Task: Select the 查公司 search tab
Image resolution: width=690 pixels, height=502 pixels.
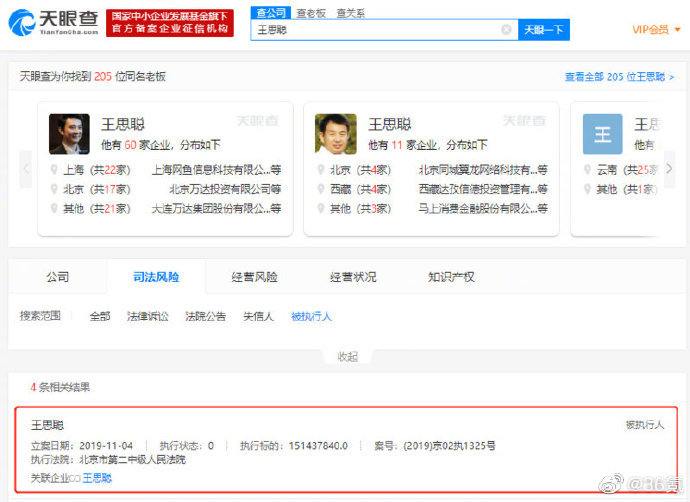Action: click(x=268, y=13)
